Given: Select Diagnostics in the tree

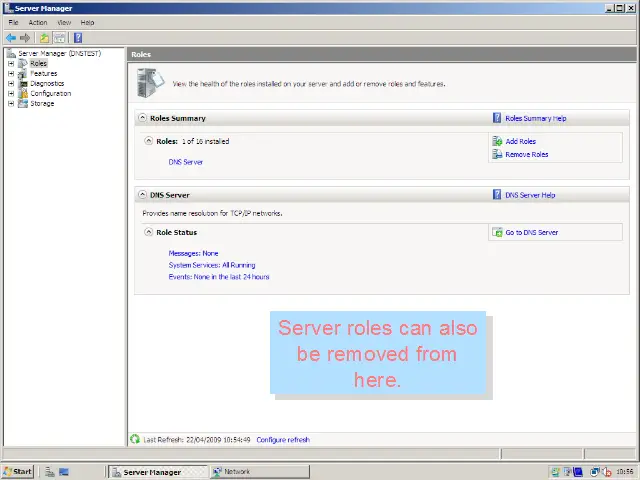Looking at the screenshot, I should (x=47, y=83).
